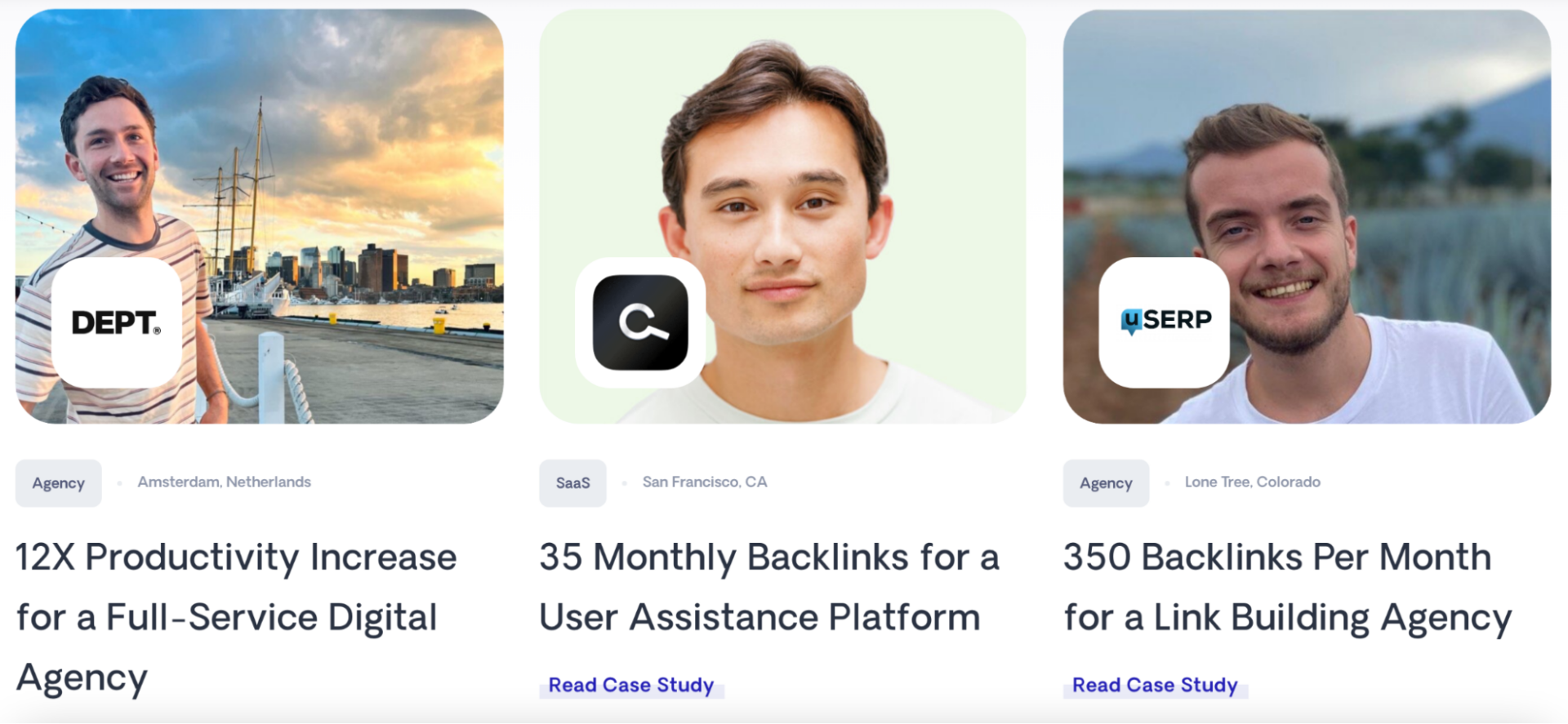Select the black magnifier app logo
Screen dimensions: 1568x724
[x=639, y=322]
